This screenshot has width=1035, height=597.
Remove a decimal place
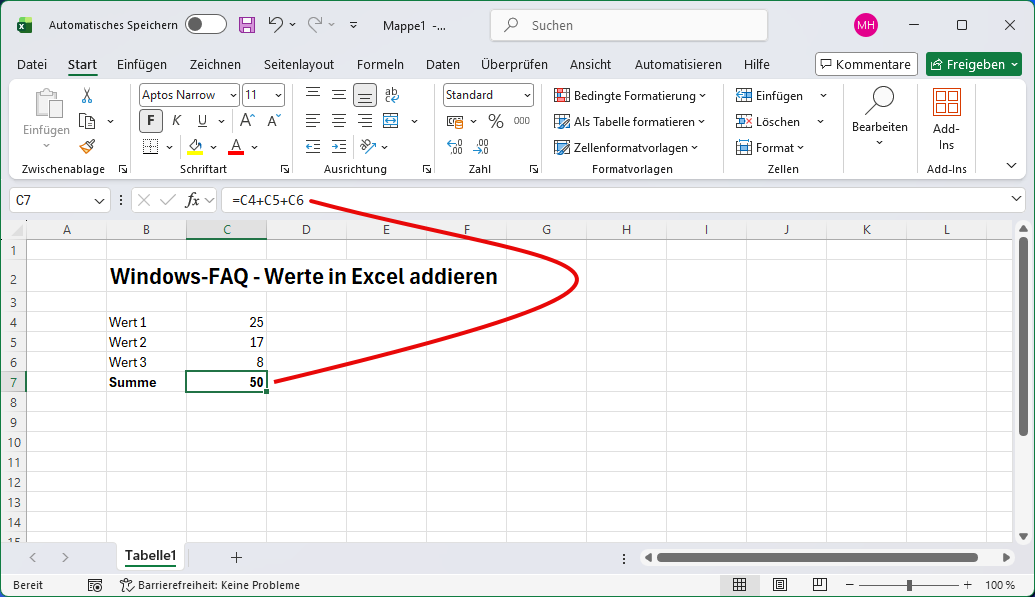tap(482, 147)
